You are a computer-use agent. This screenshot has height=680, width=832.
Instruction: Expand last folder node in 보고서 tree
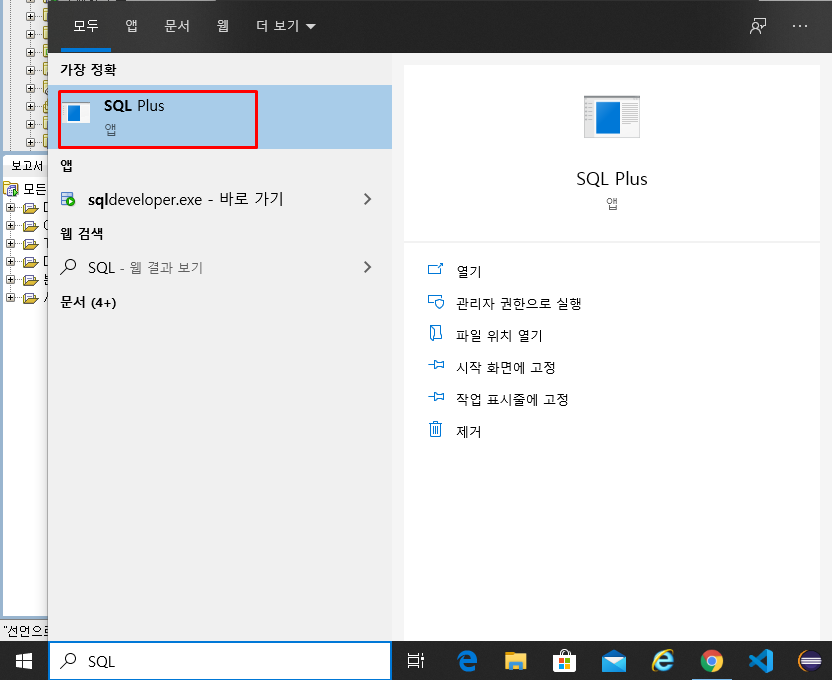[x=11, y=298]
